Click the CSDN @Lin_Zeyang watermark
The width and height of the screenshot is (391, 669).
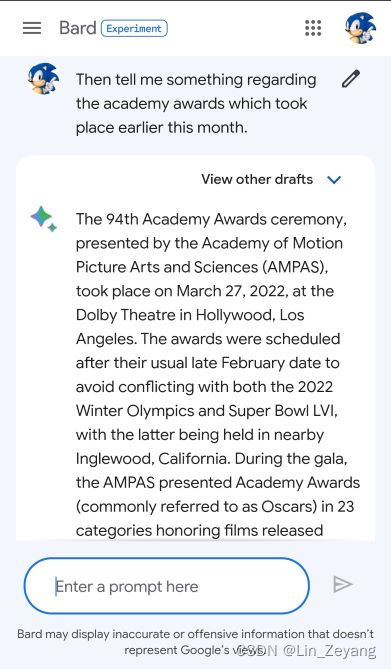pos(306,651)
